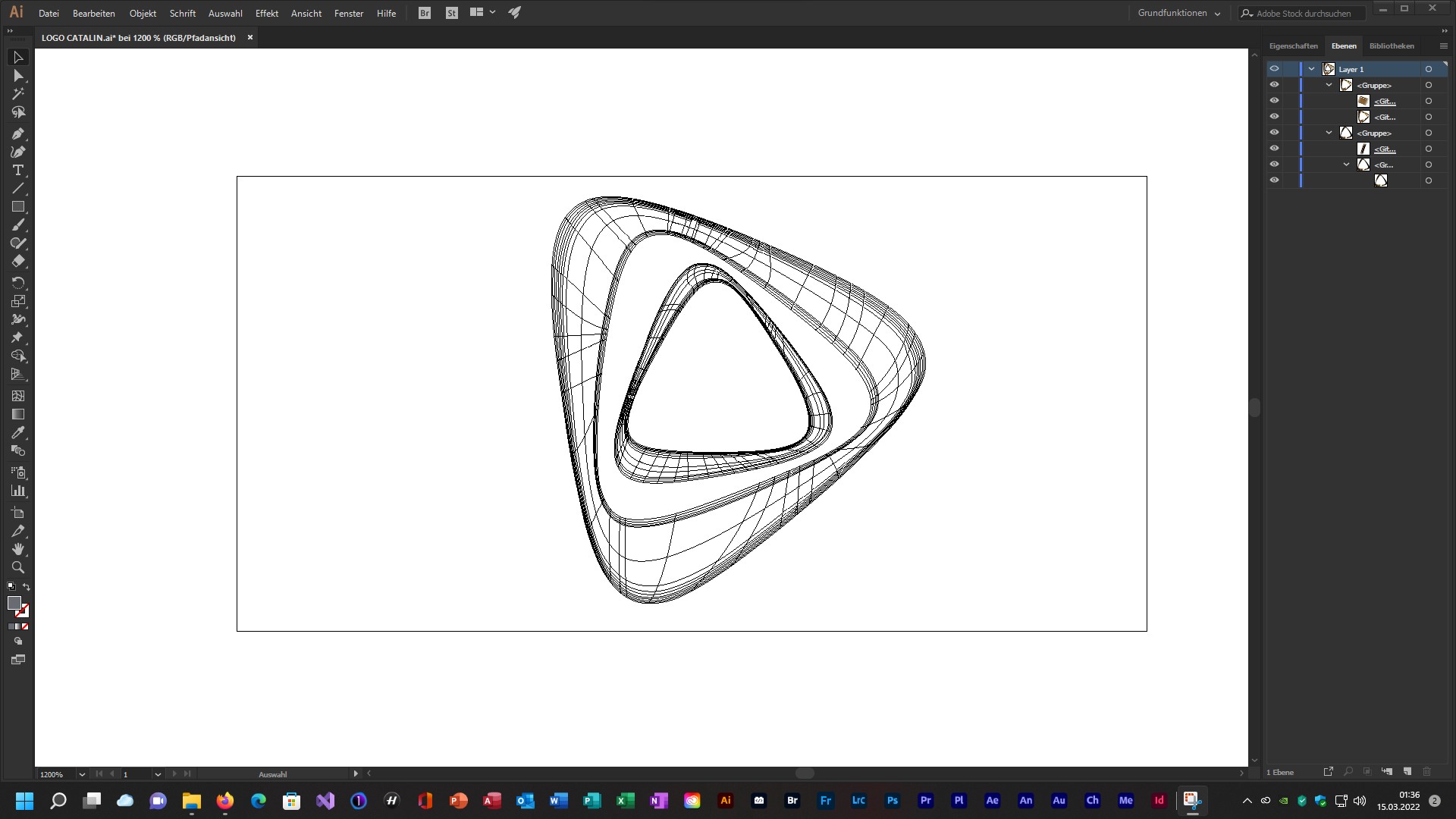Open the zoom level dropdown
Image resolution: width=1456 pixels, height=819 pixels.
[82, 774]
